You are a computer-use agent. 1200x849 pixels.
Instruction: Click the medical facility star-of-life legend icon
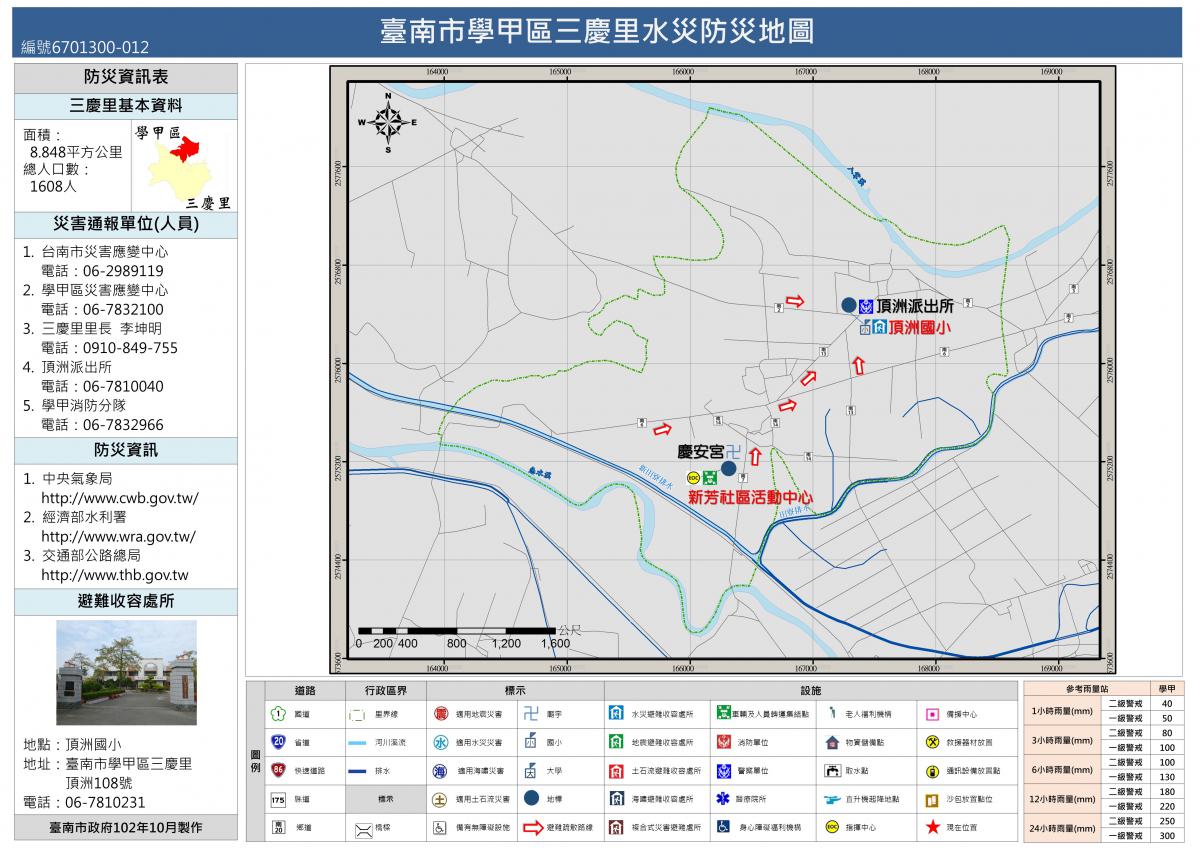(x=723, y=799)
